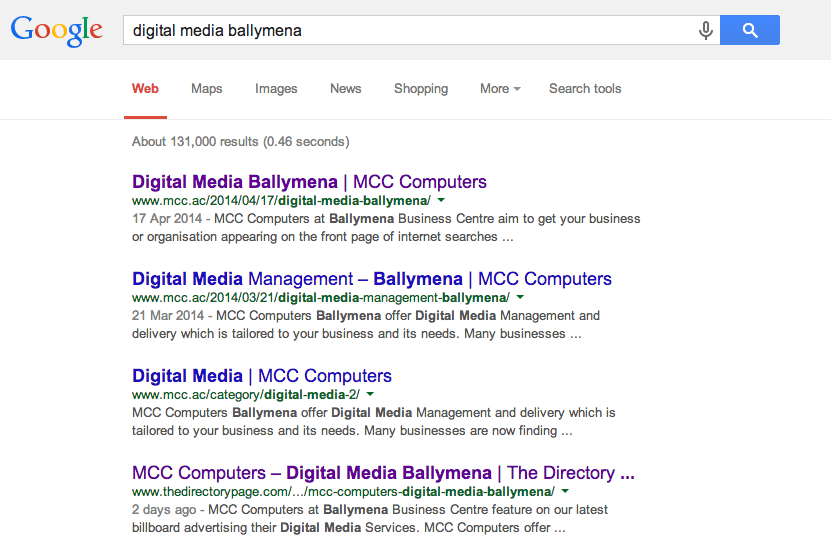Open the Shopping tab

point(421,89)
